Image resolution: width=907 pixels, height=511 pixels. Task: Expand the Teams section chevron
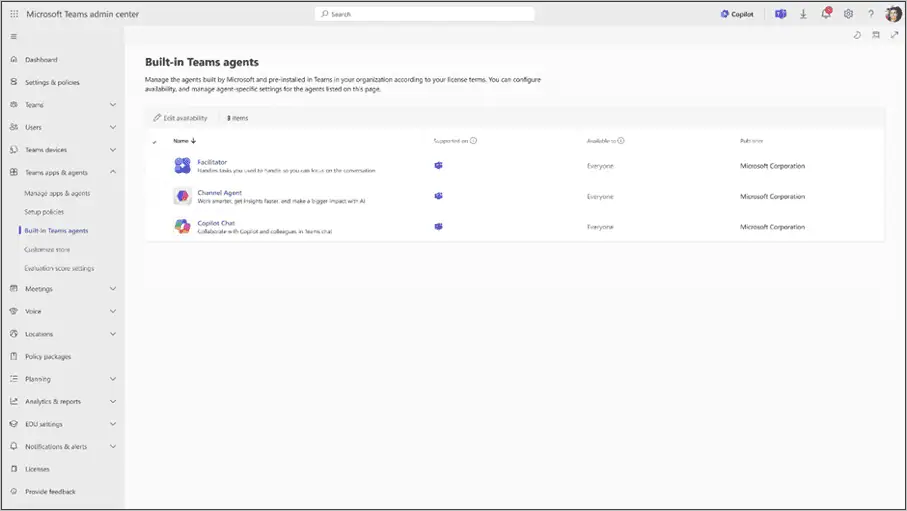113,105
